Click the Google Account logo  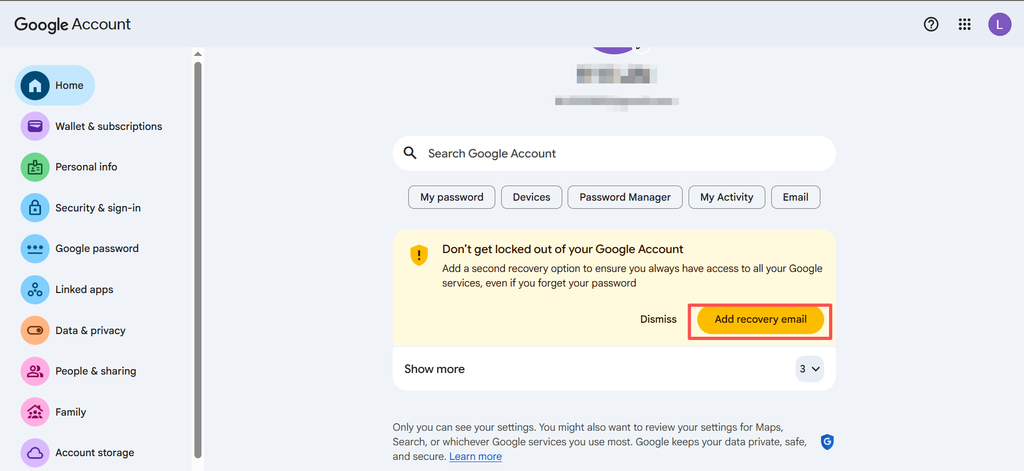[72, 25]
